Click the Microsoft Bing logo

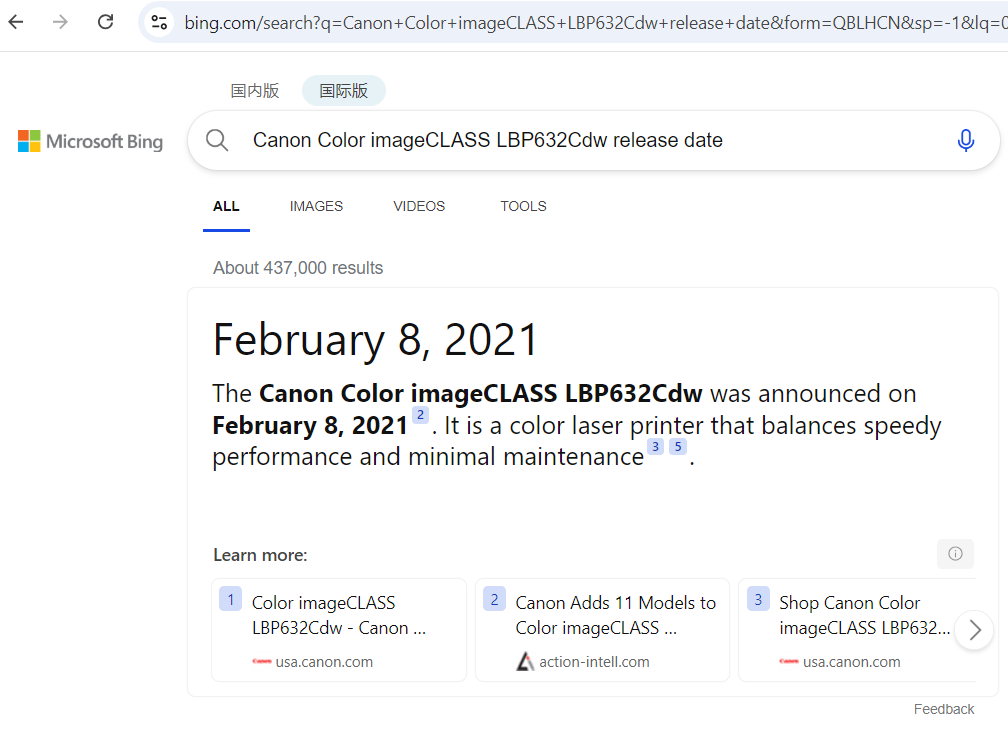coord(90,141)
